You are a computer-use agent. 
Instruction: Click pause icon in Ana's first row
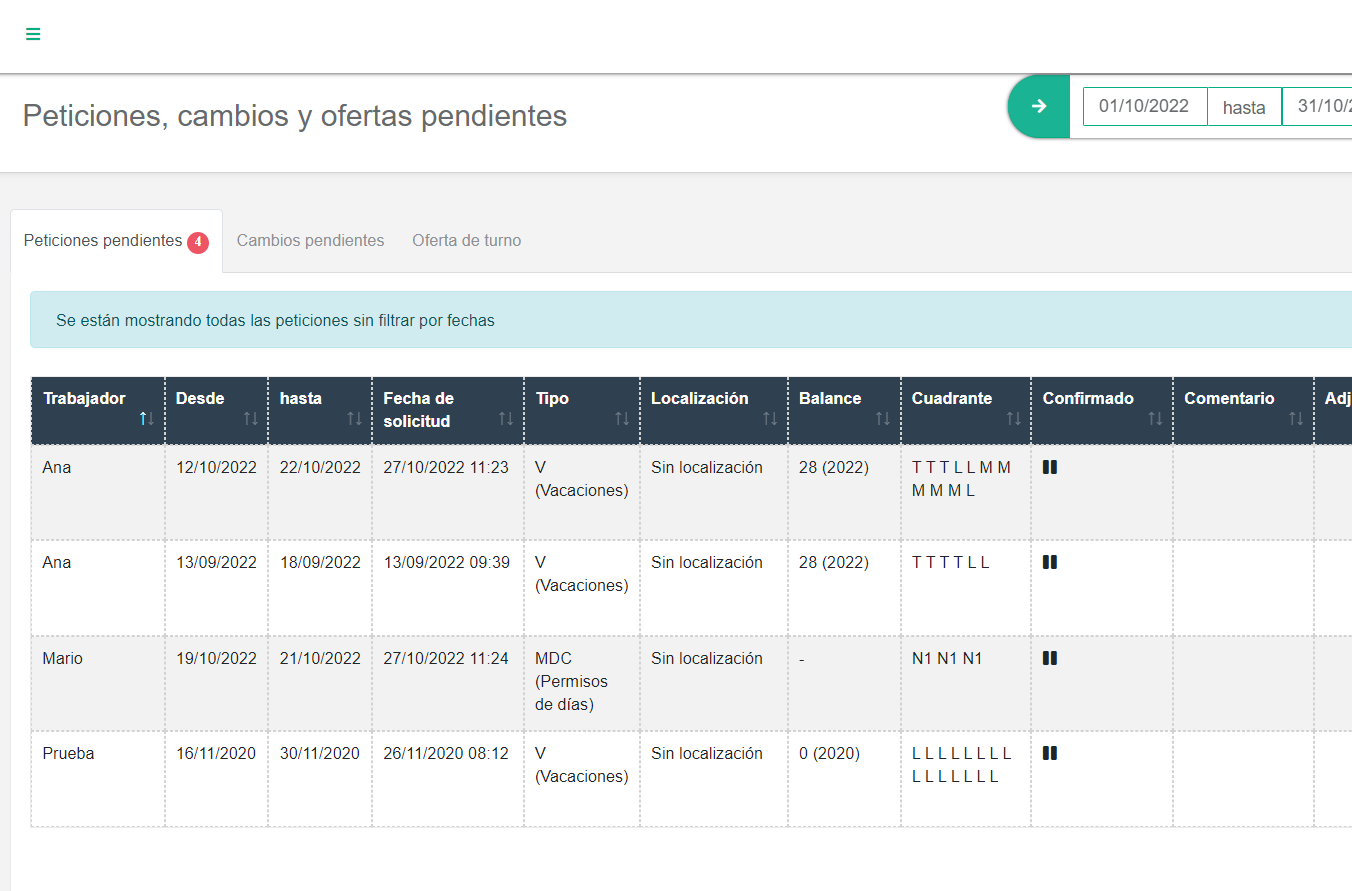coord(1049,467)
